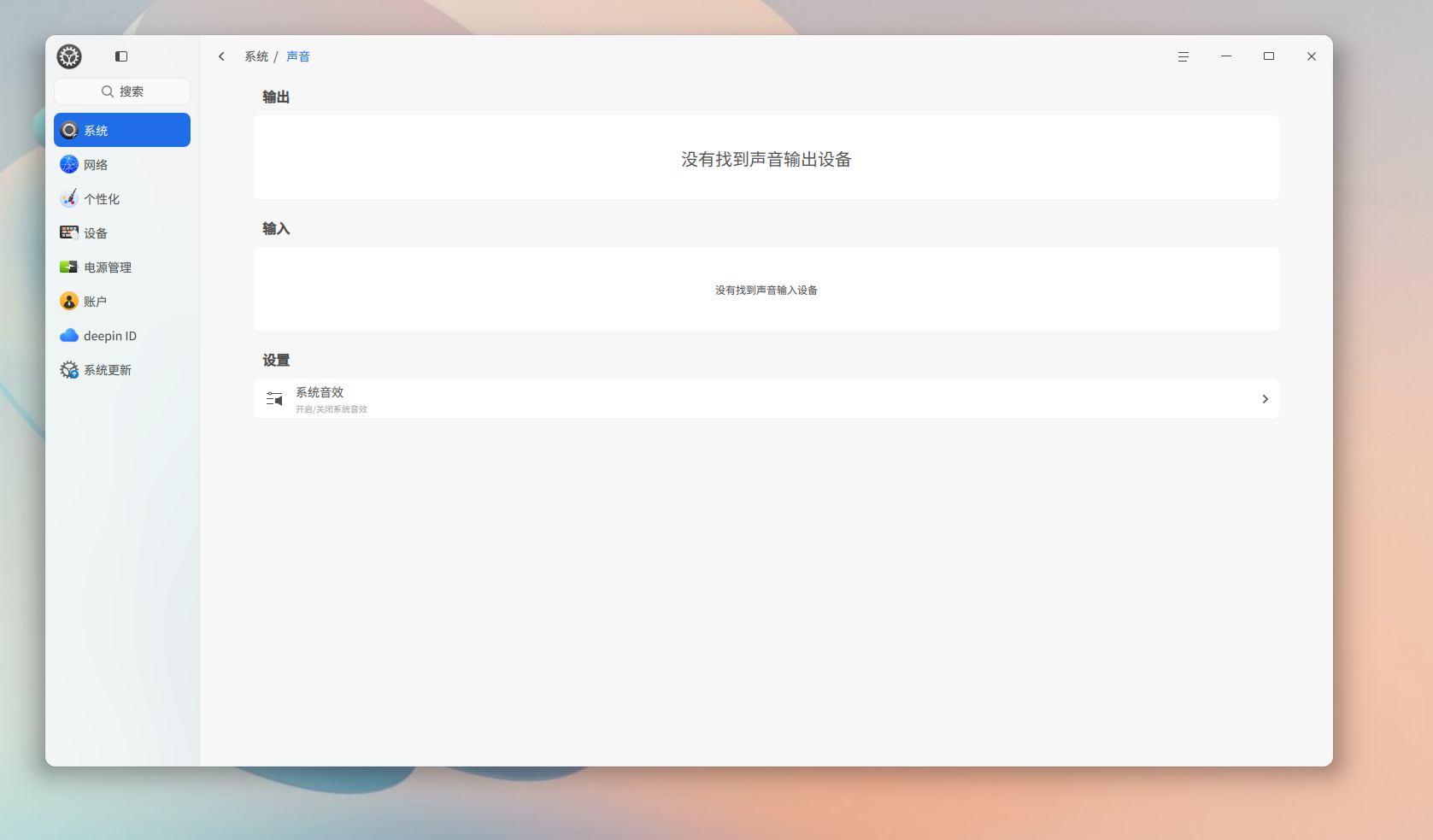Image resolution: width=1433 pixels, height=840 pixels.
Task: Click 系统 in the breadcrumb
Action: 256,56
